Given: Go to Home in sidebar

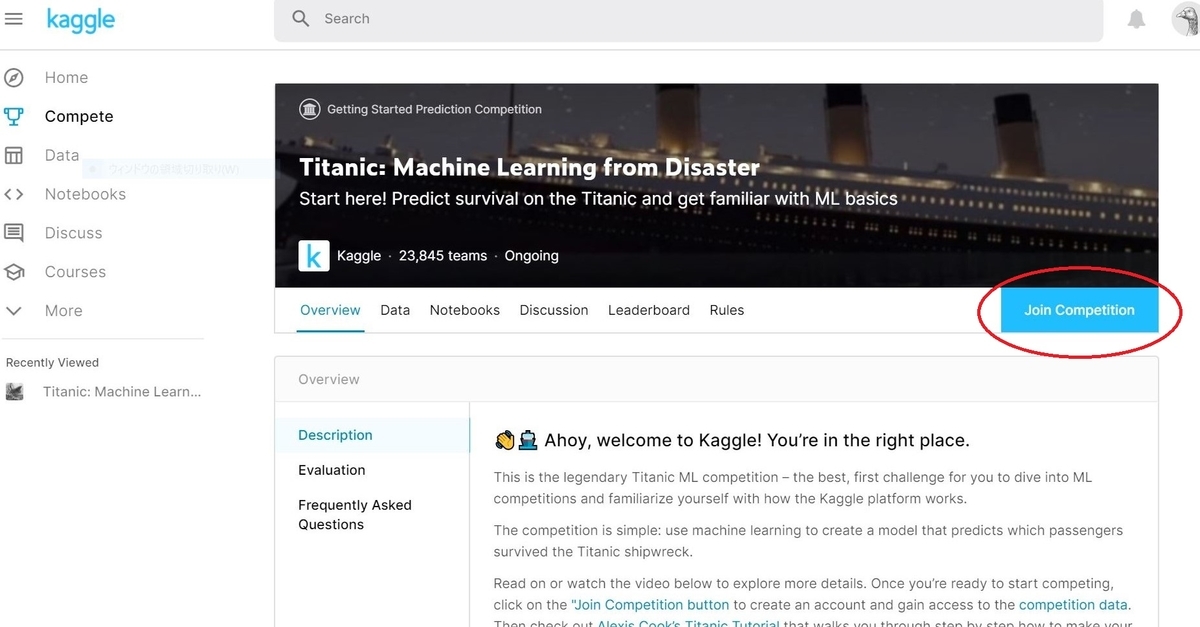Looking at the screenshot, I should click(x=66, y=77).
